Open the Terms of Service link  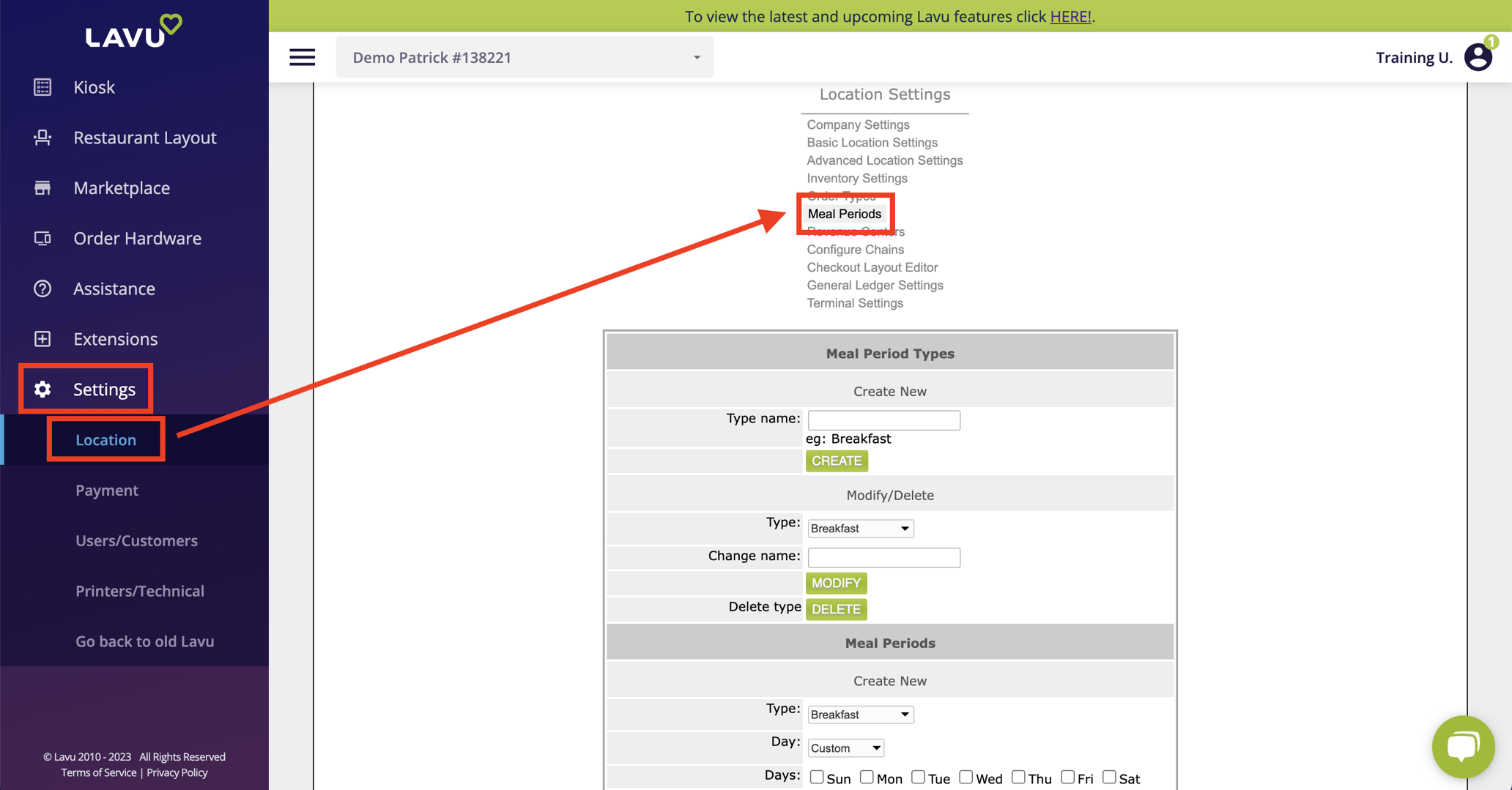(98, 772)
